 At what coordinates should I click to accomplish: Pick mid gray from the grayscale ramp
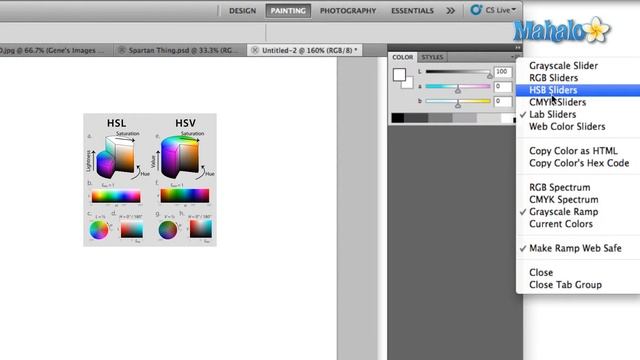[x=440, y=118]
